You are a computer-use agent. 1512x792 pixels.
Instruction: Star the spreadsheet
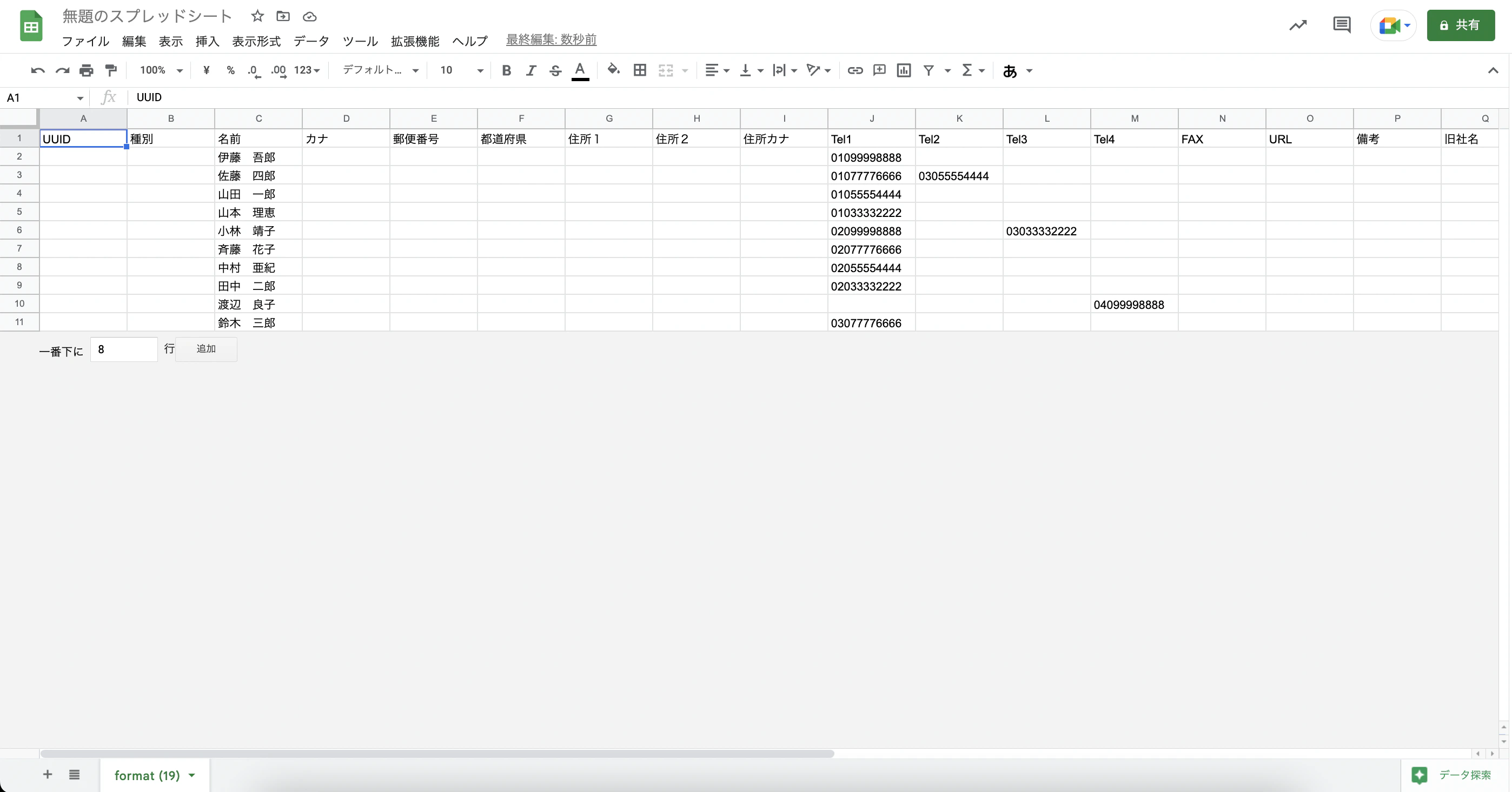[x=257, y=16]
